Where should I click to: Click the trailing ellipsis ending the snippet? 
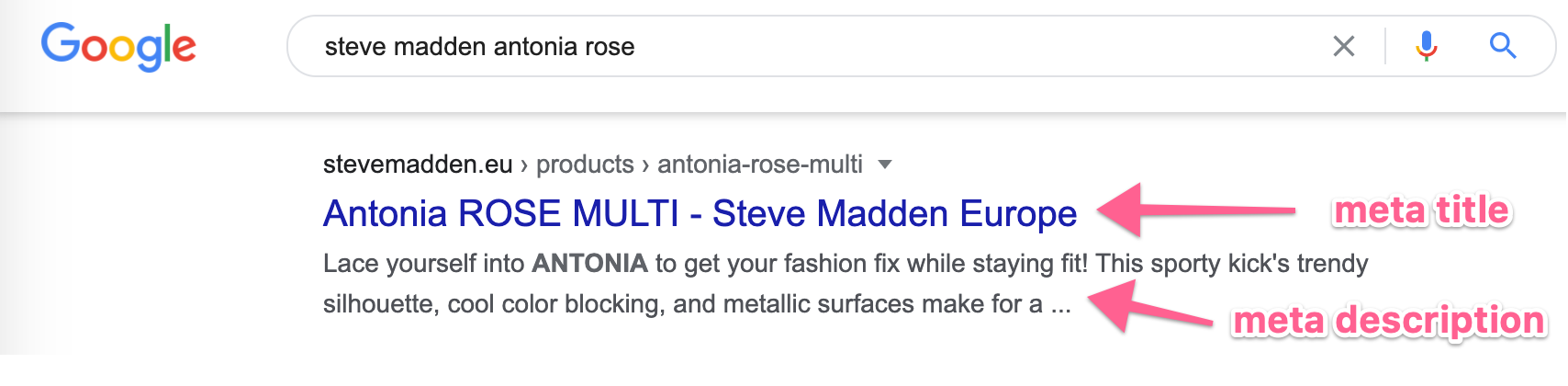(x=1060, y=306)
